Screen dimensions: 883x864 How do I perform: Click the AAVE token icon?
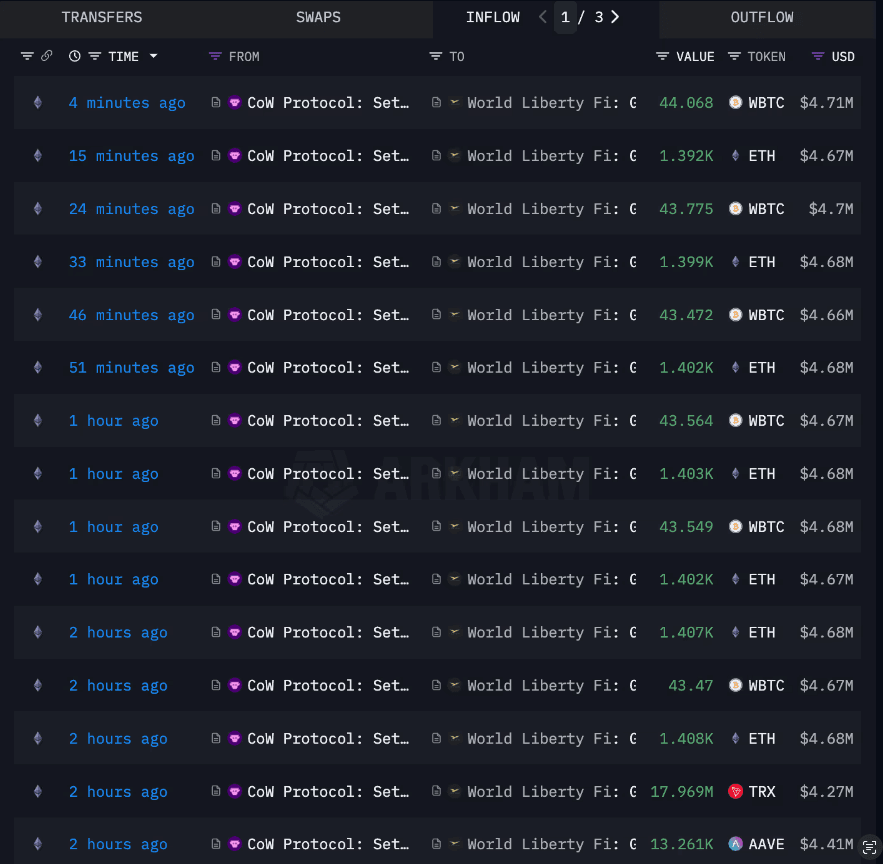[x=736, y=845]
